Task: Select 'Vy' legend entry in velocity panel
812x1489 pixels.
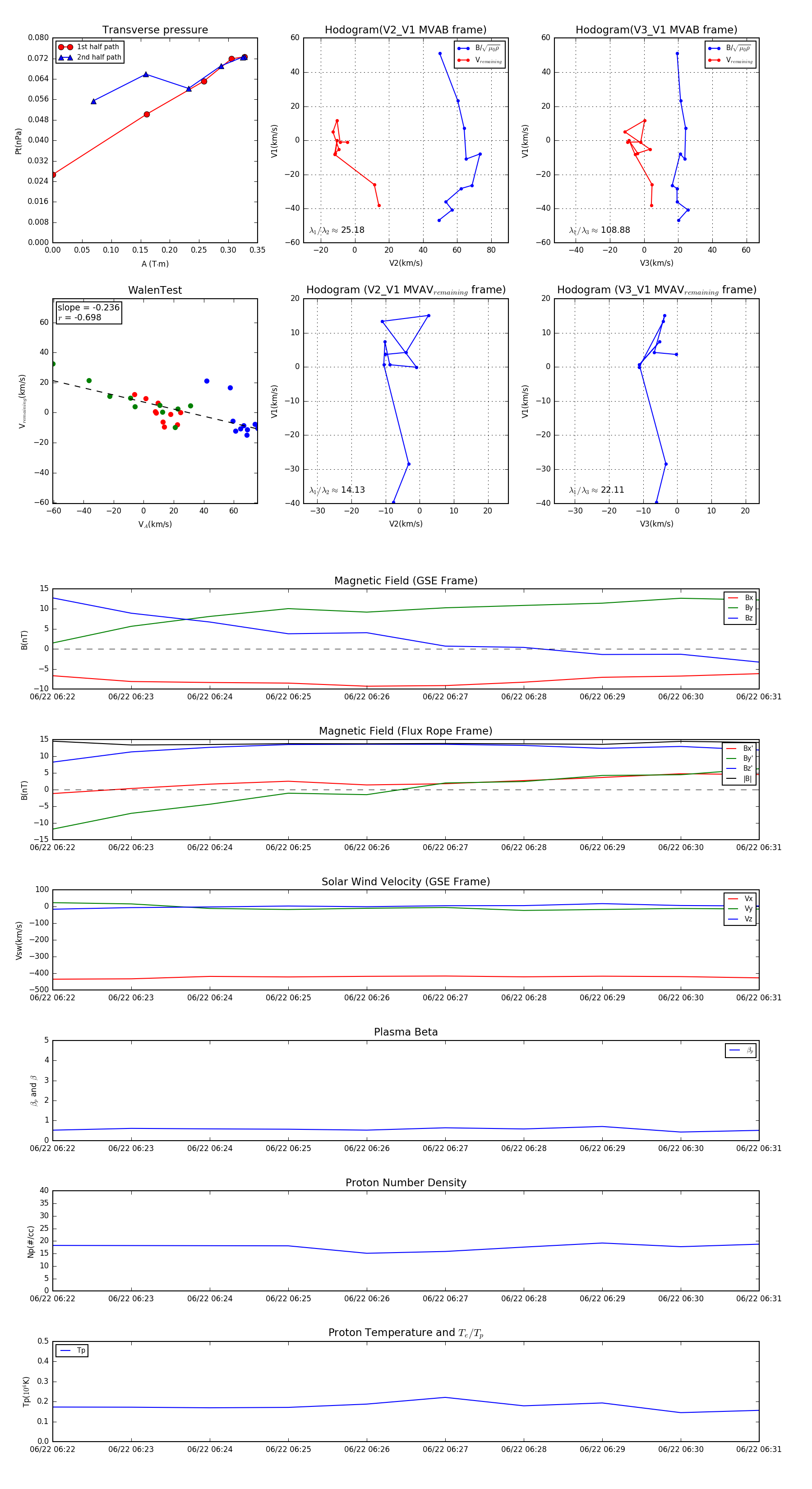Action: click(740, 909)
